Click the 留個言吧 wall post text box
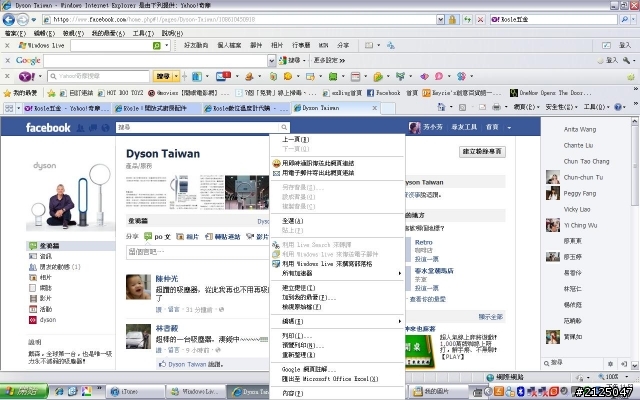The image size is (640, 400). (198, 252)
